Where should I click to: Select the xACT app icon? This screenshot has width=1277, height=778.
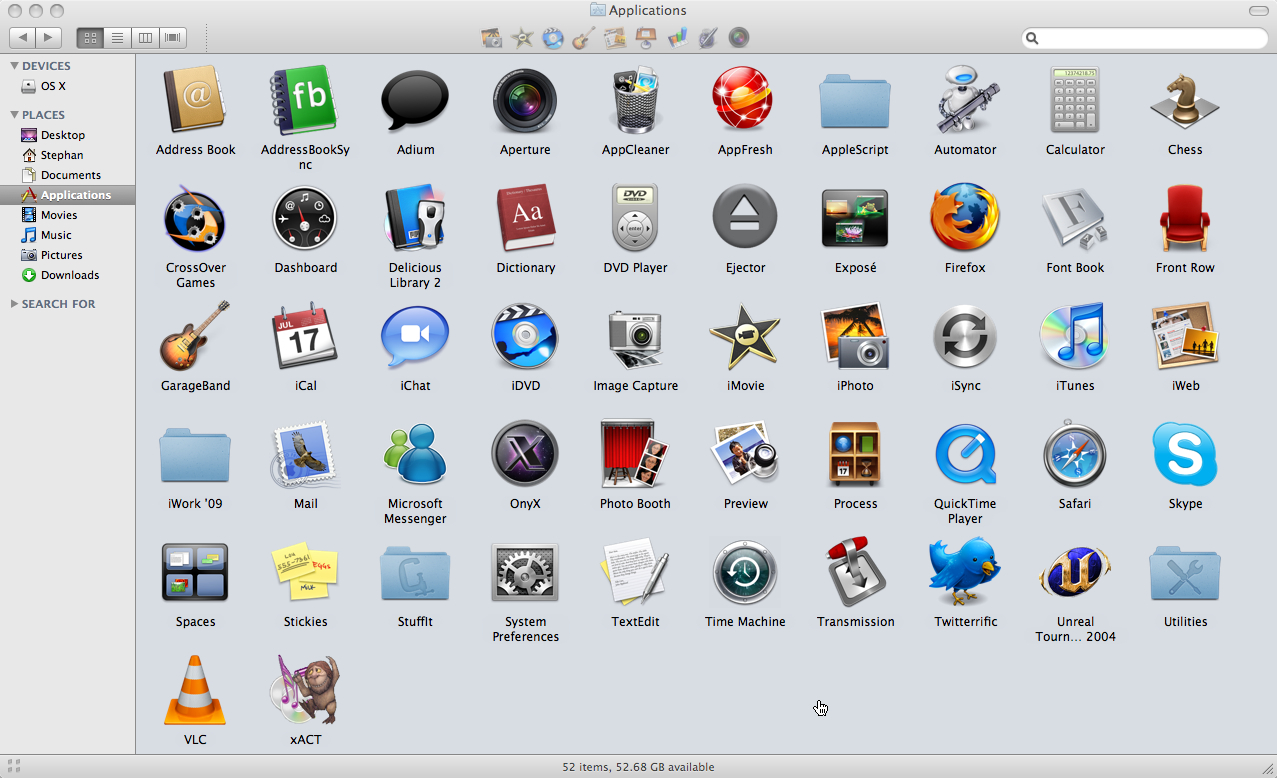[x=305, y=690]
